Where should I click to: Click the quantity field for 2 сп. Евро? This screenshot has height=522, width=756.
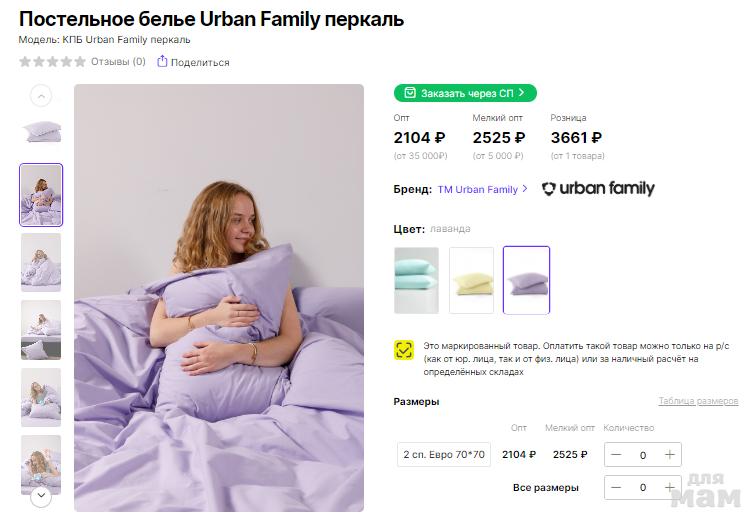642,455
